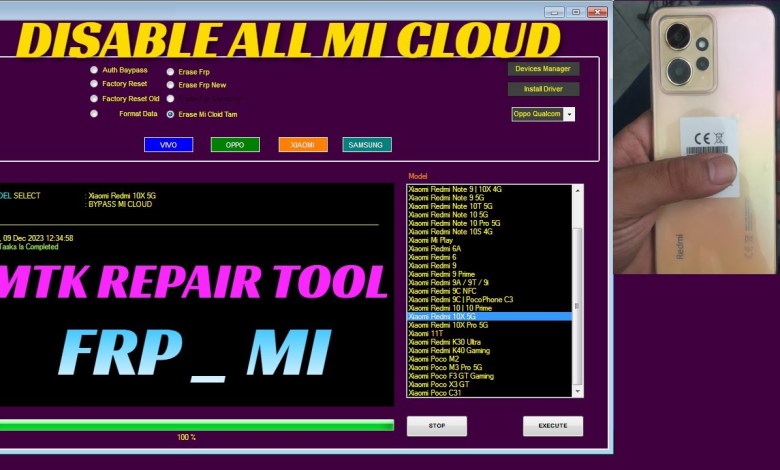
Task: Select Xiaomi Redmi 10 | 10 Prime
Action: (489, 308)
